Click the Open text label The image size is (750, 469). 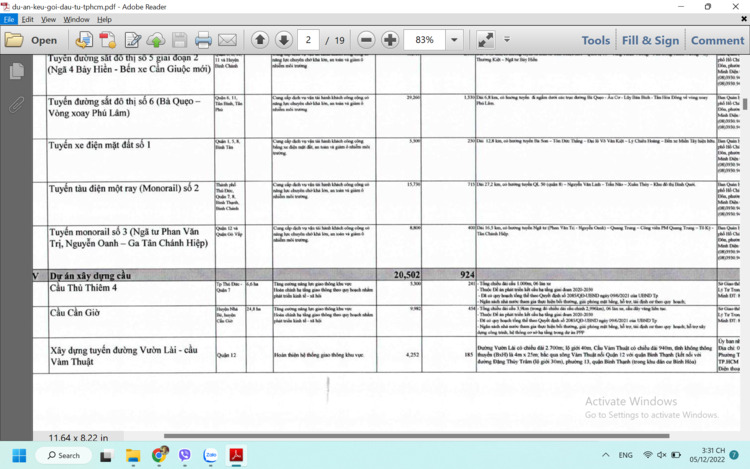pyautogui.click(x=44, y=41)
